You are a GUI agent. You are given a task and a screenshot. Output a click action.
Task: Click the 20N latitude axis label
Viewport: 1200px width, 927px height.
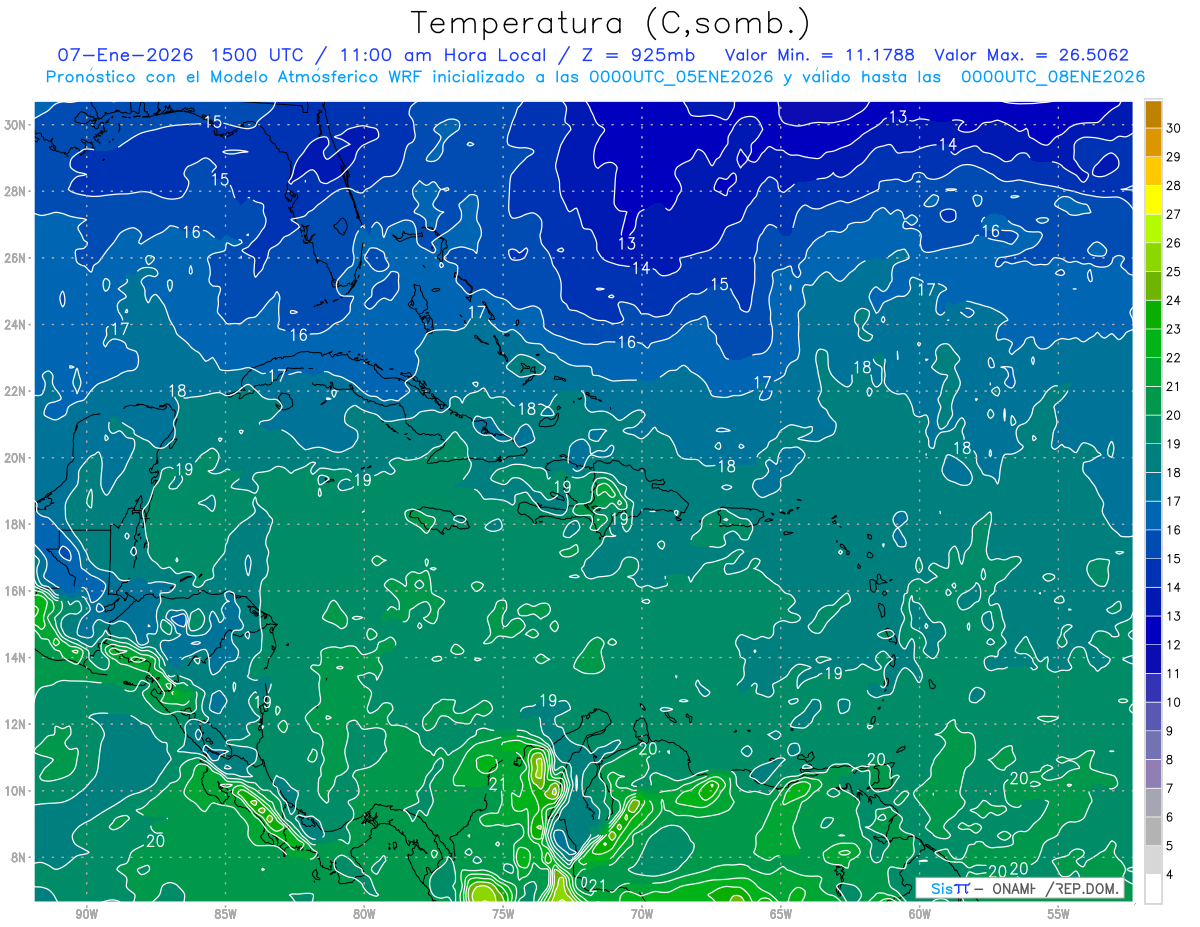click(x=17, y=458)
